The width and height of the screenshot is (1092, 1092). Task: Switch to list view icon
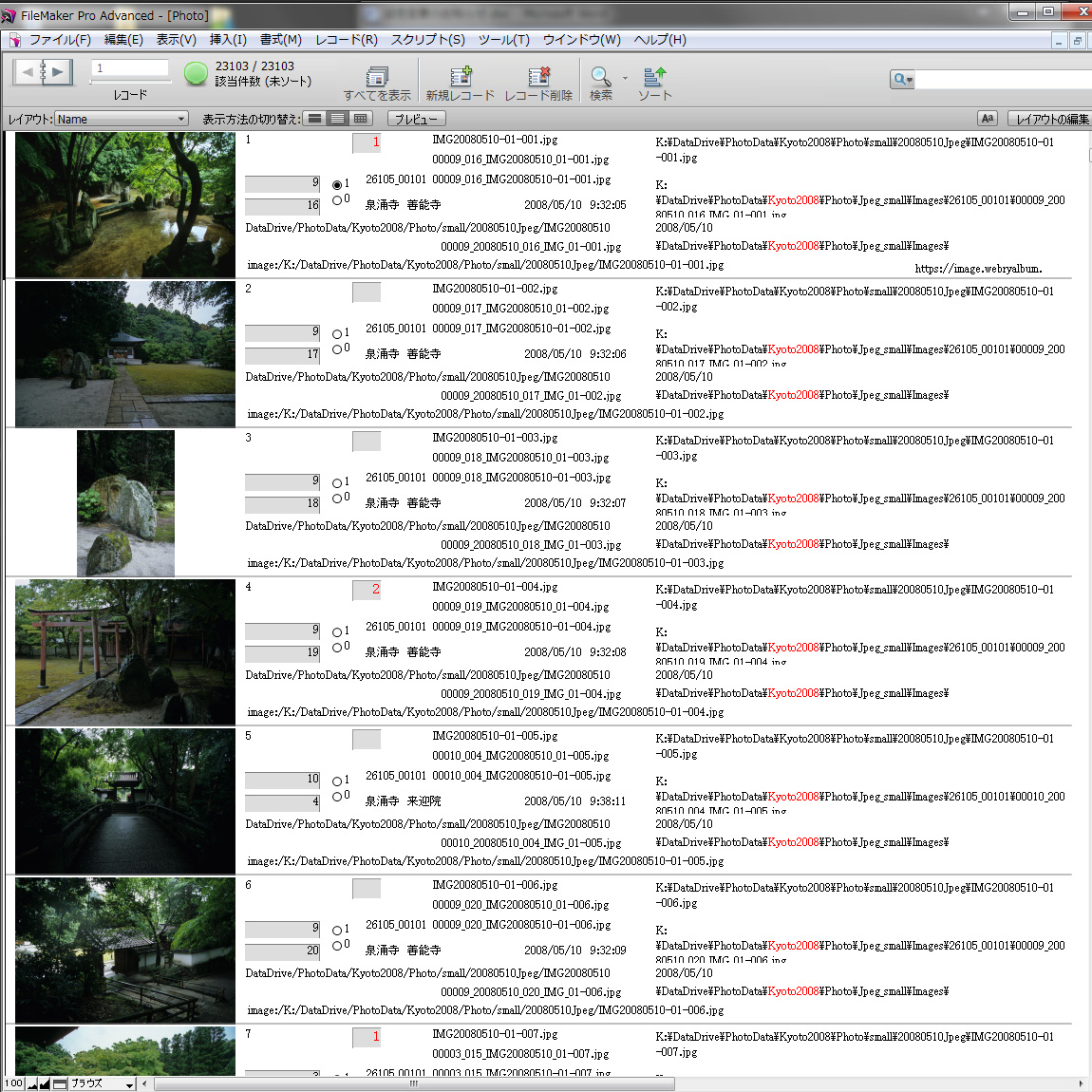(x=338, y=119)
